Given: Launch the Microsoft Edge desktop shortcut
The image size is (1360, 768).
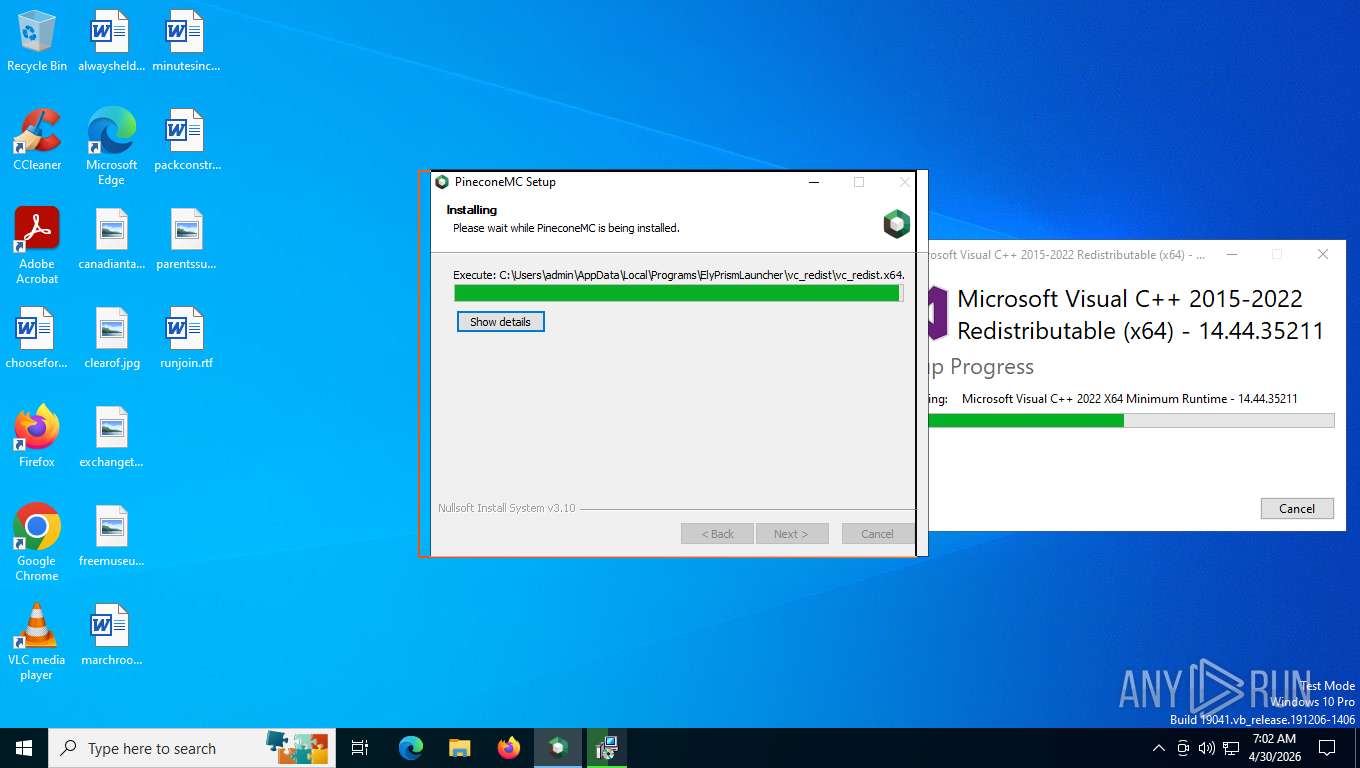Looking at the screenshot, I should coord(111,147).
